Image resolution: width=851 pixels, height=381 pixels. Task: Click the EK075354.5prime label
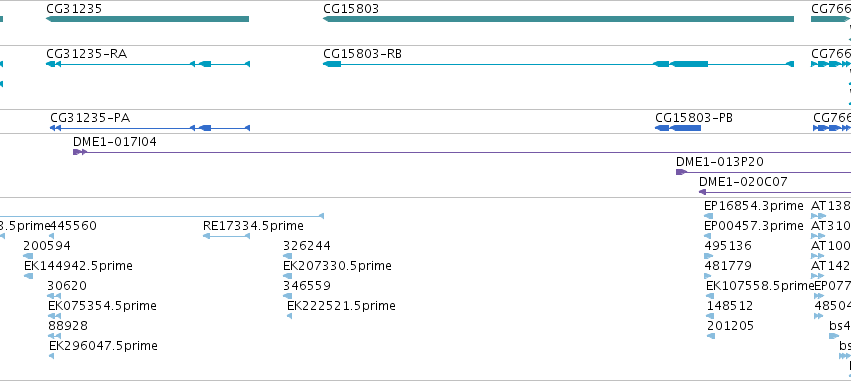pos(103,306)
